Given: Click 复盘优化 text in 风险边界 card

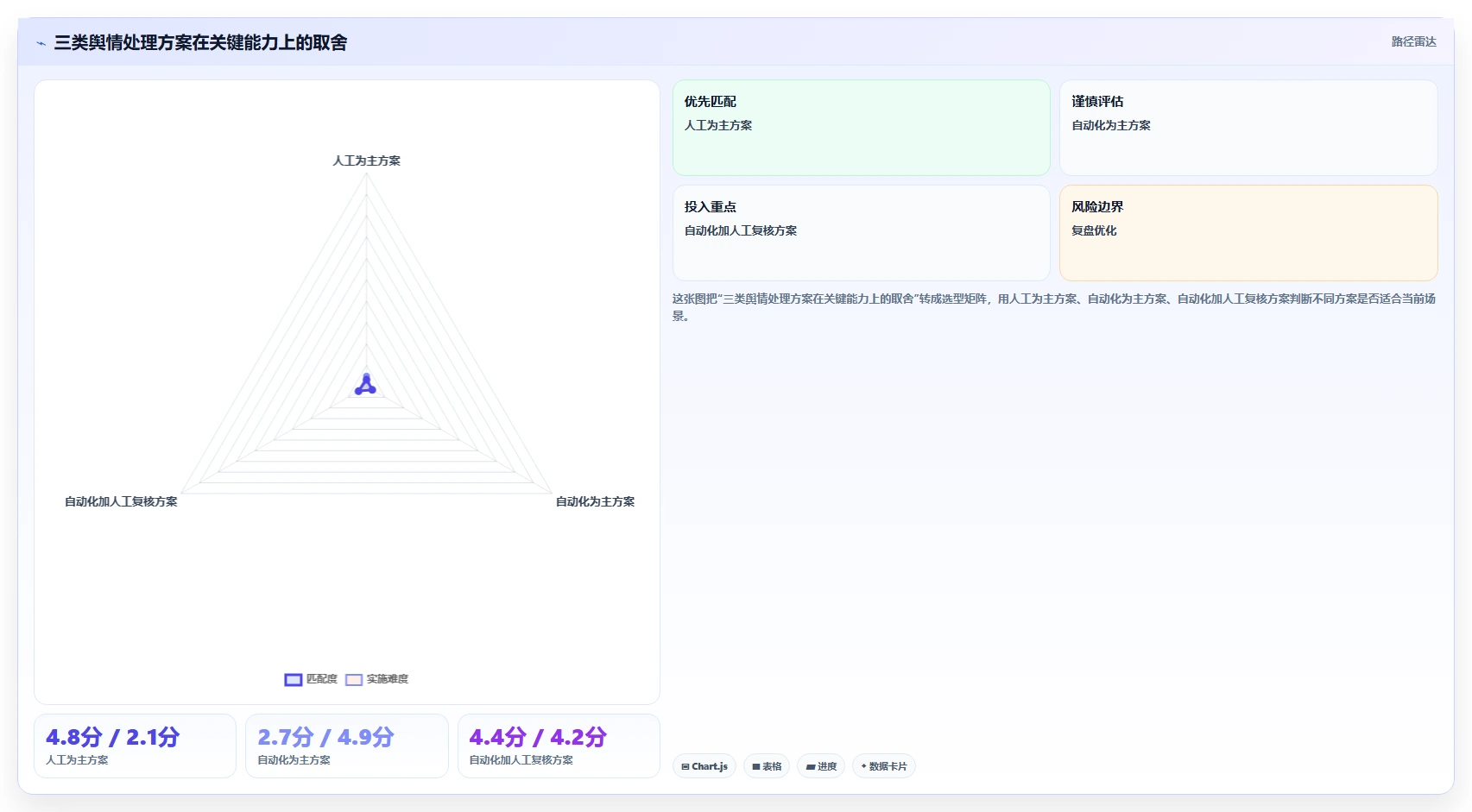Looking at the screenshot, I should coord(1094,230).
